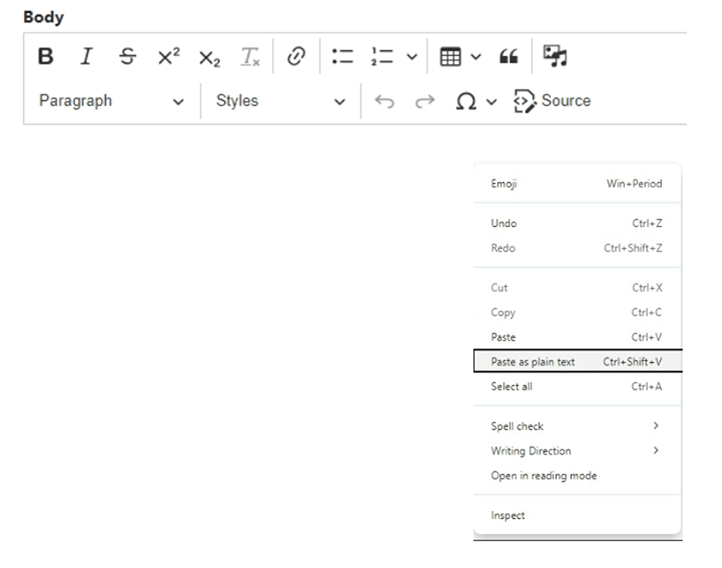Image resolution: width=722 pixels, height=568 pixels.
Task: Select Paste as plain text
Action: 577,361
